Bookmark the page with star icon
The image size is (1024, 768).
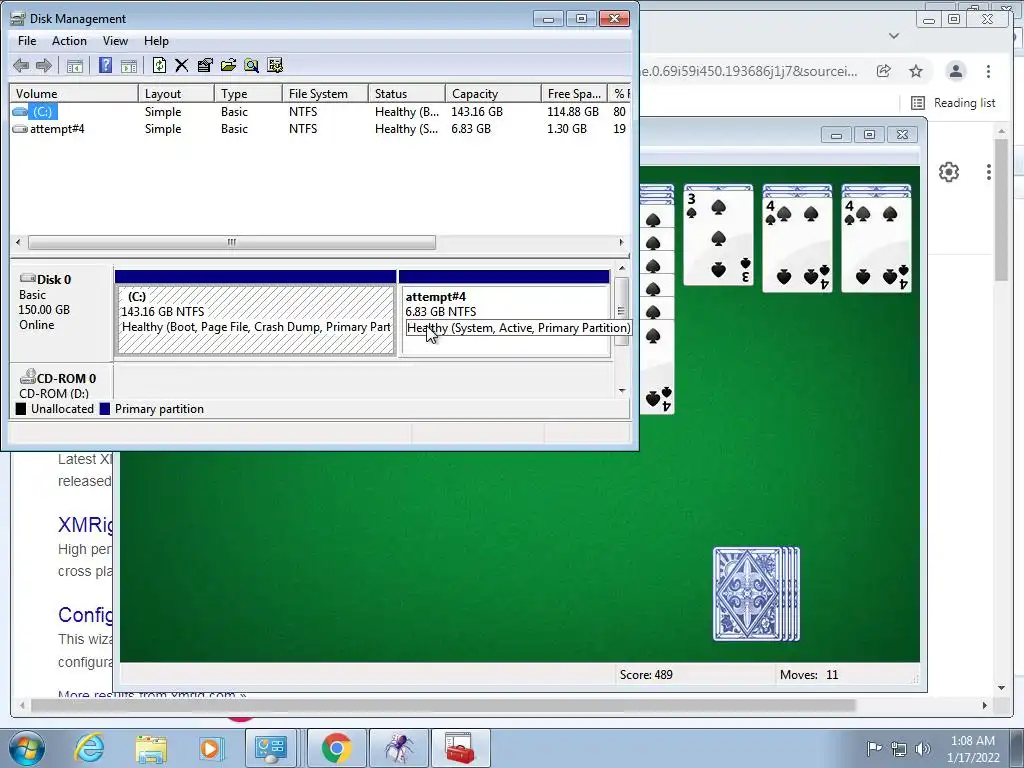[916, 71]
